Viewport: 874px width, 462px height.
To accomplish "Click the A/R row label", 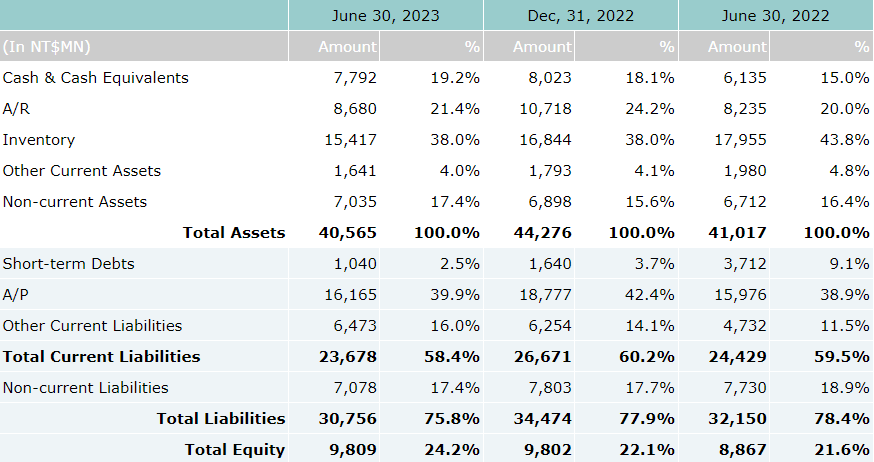I will [x=16, y=109].
